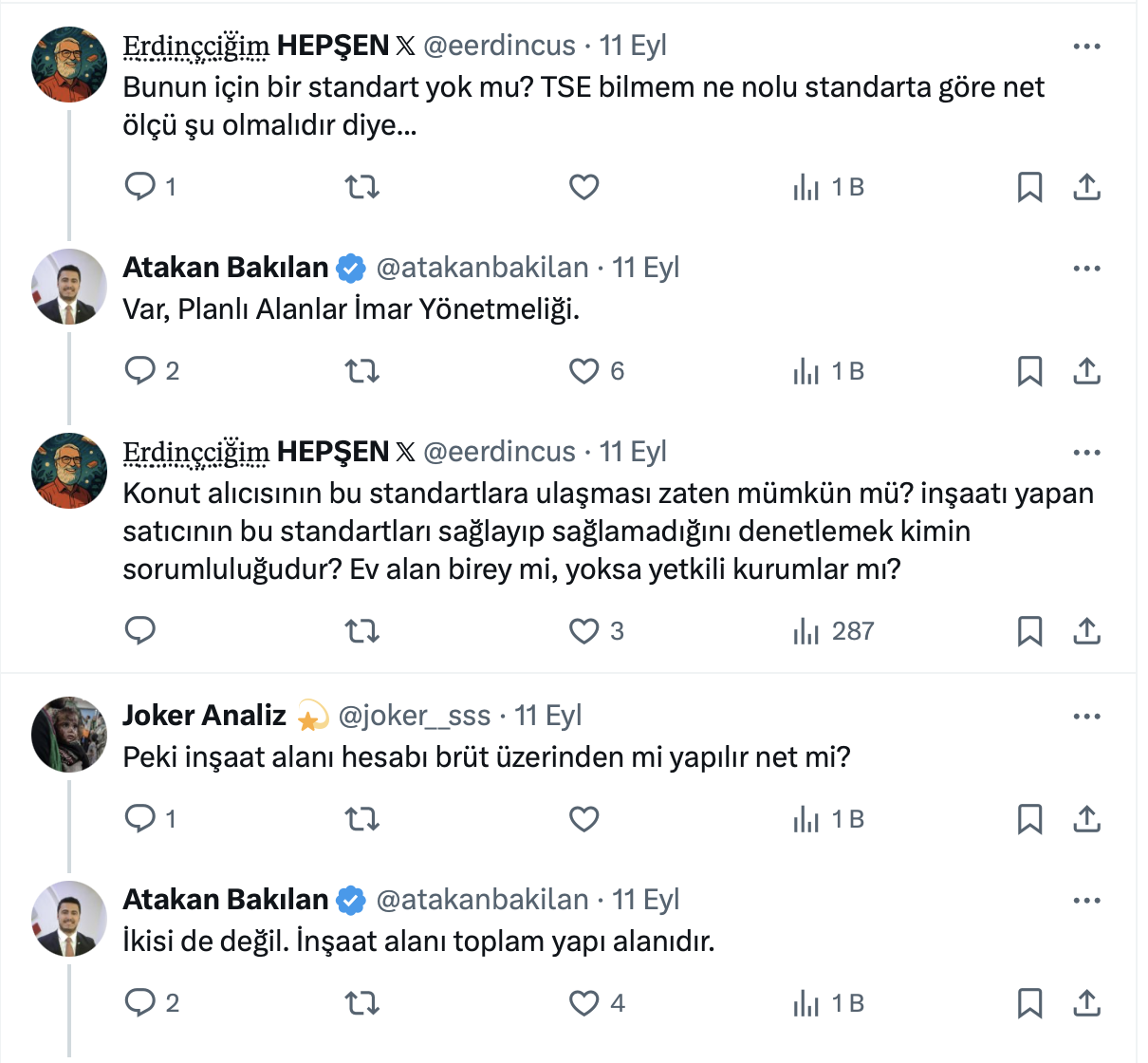Reply to Atakan's 'İkisi de değil' tweet

140,1003
